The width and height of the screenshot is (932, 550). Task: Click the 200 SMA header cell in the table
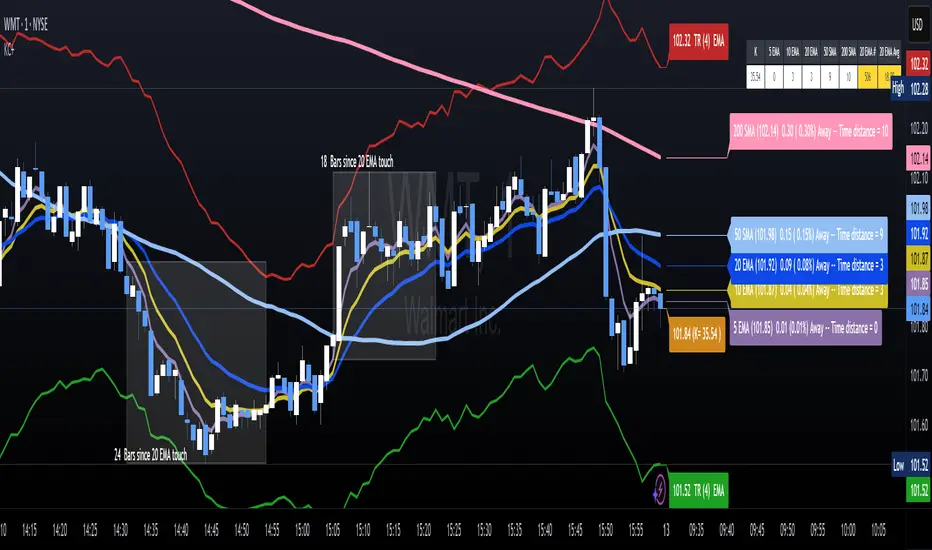pyautogui.click(x=848, y=52)
